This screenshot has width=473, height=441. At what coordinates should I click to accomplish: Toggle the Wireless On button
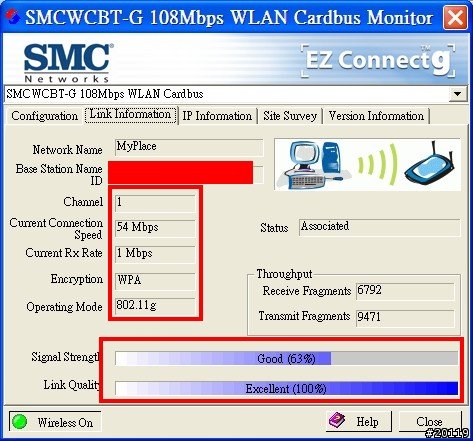55,422
